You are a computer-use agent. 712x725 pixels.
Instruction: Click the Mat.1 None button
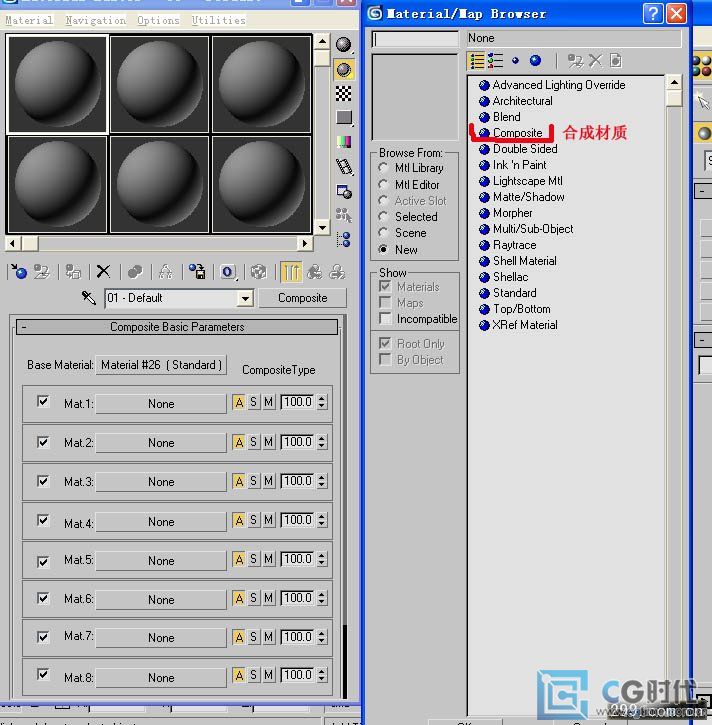[x=161, y=404]
